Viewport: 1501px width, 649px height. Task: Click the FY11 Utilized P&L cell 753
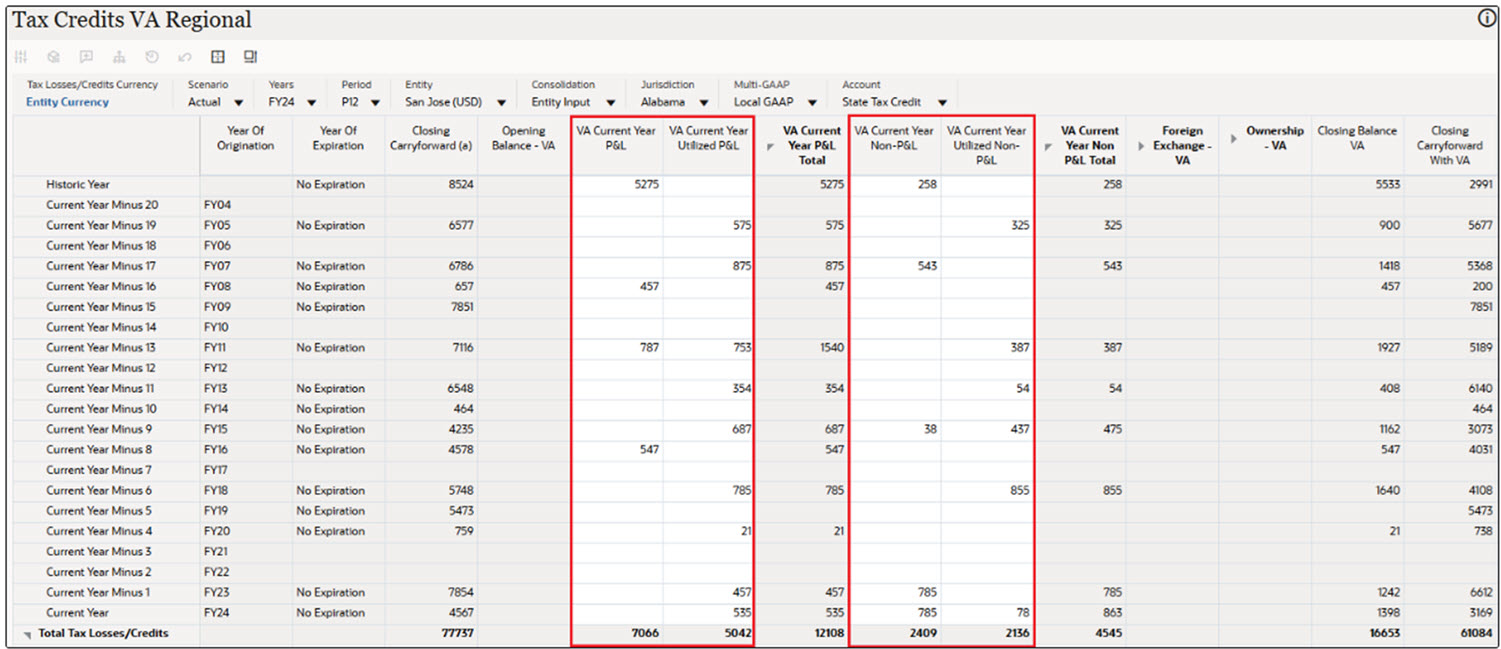[x=708, y=348]
